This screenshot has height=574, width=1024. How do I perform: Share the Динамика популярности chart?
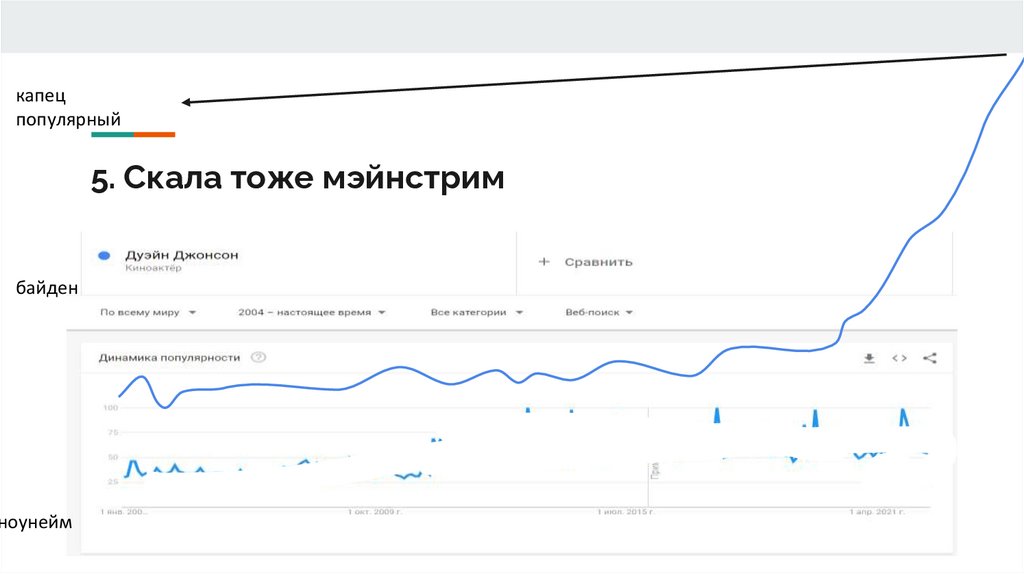tap(930, 358)
